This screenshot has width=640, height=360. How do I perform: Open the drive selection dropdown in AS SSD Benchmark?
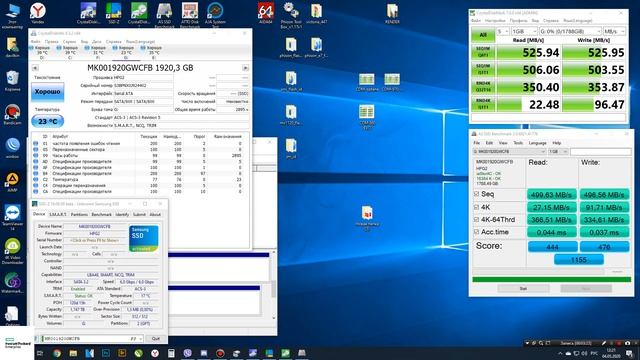[x=509, y=151]
